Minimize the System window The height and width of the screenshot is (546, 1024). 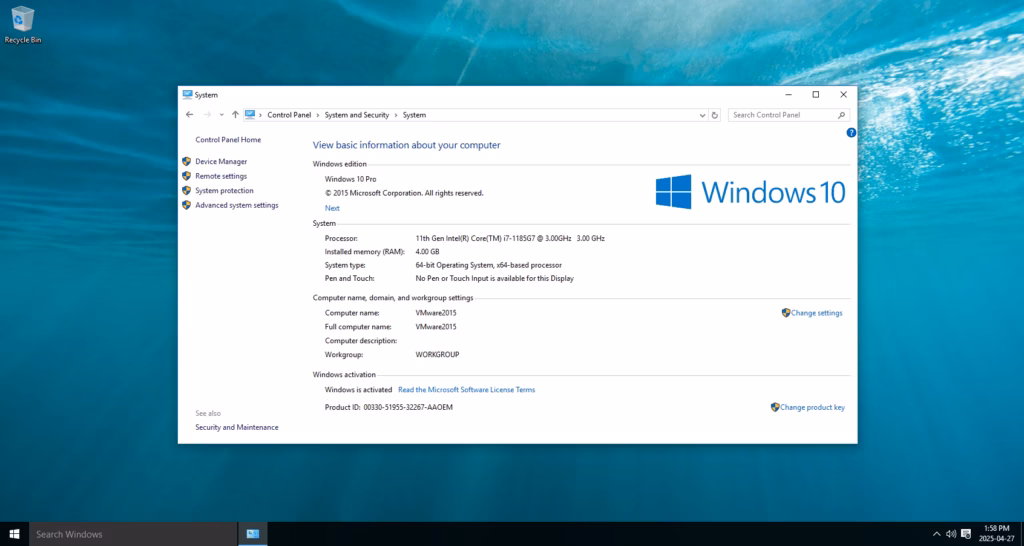pyautogui.click(x=788, y=95)
